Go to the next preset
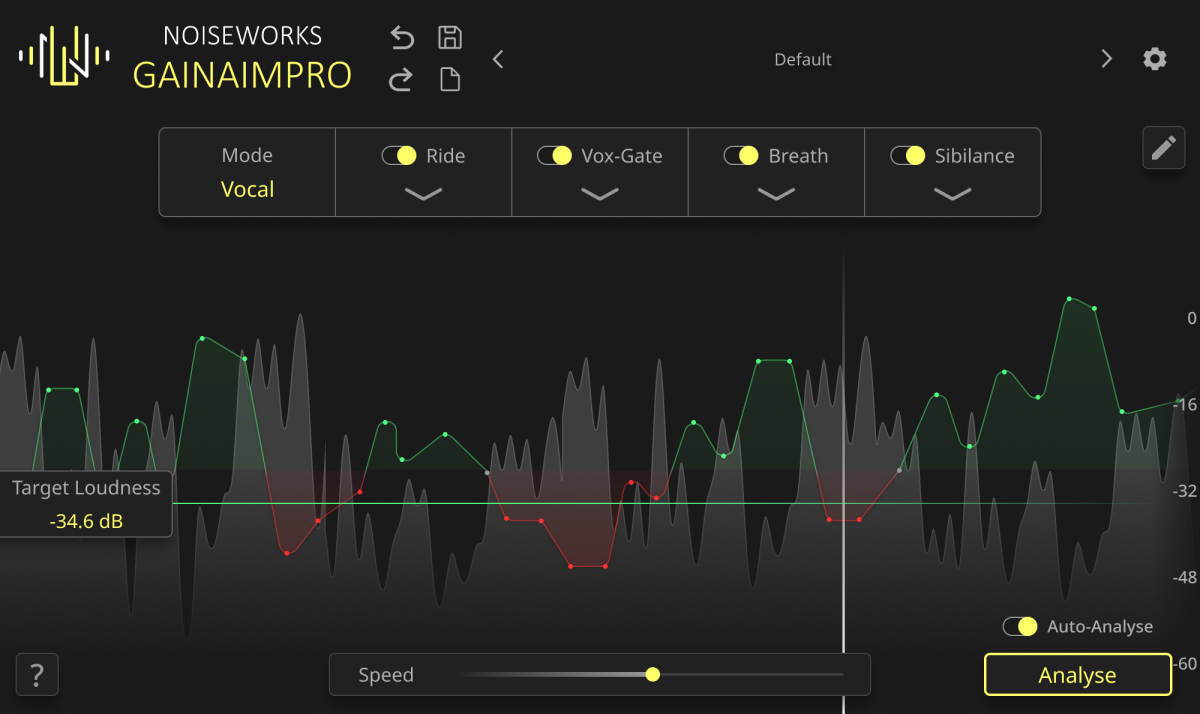 point(1106,59)
